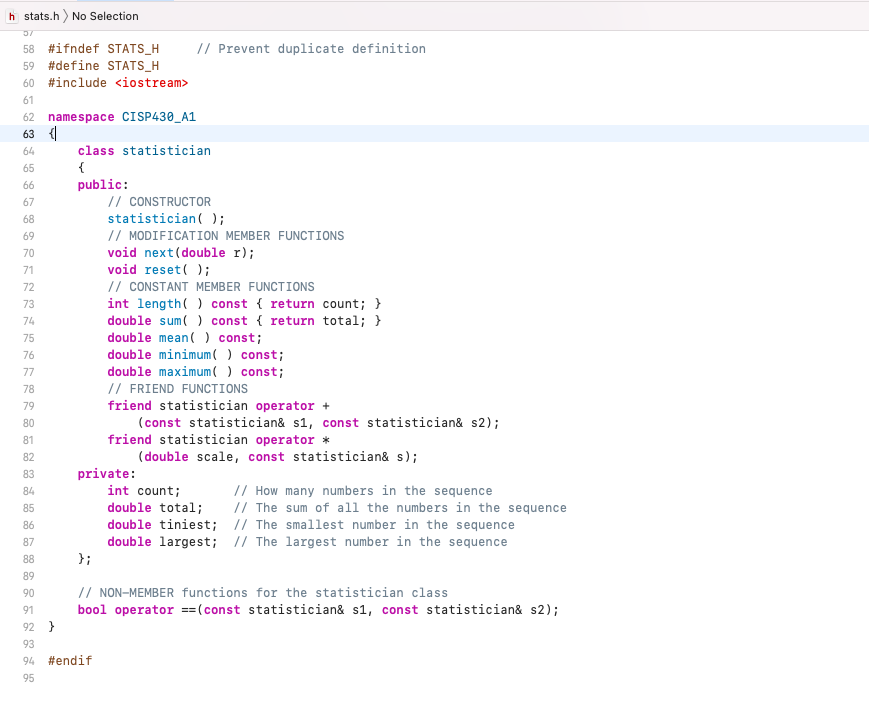Click the friend operator + declaration
Screen dimensions: 869x704
click(x=220, y=405)
